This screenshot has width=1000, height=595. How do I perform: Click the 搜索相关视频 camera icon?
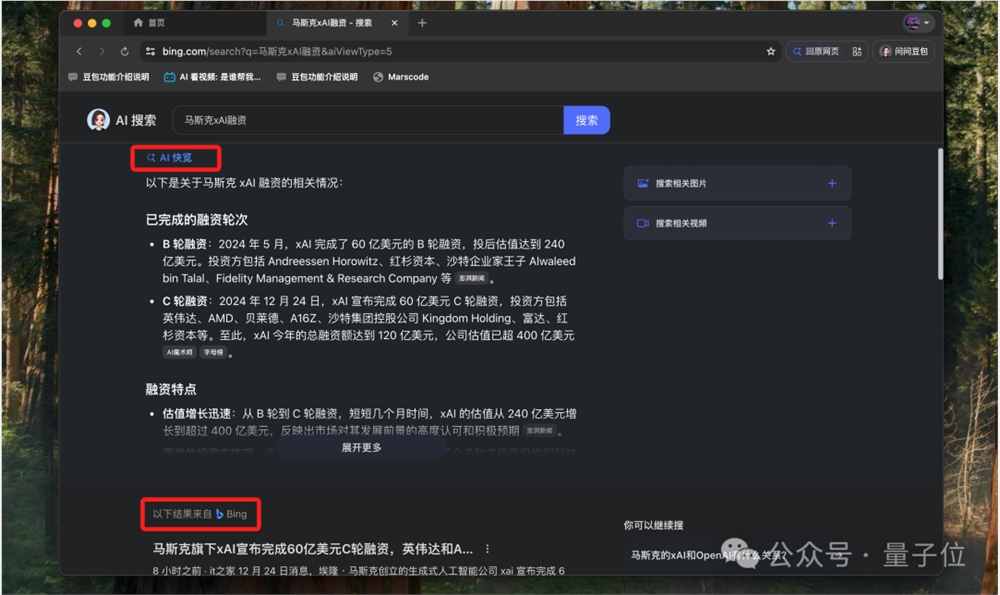(x=642, y=222)
